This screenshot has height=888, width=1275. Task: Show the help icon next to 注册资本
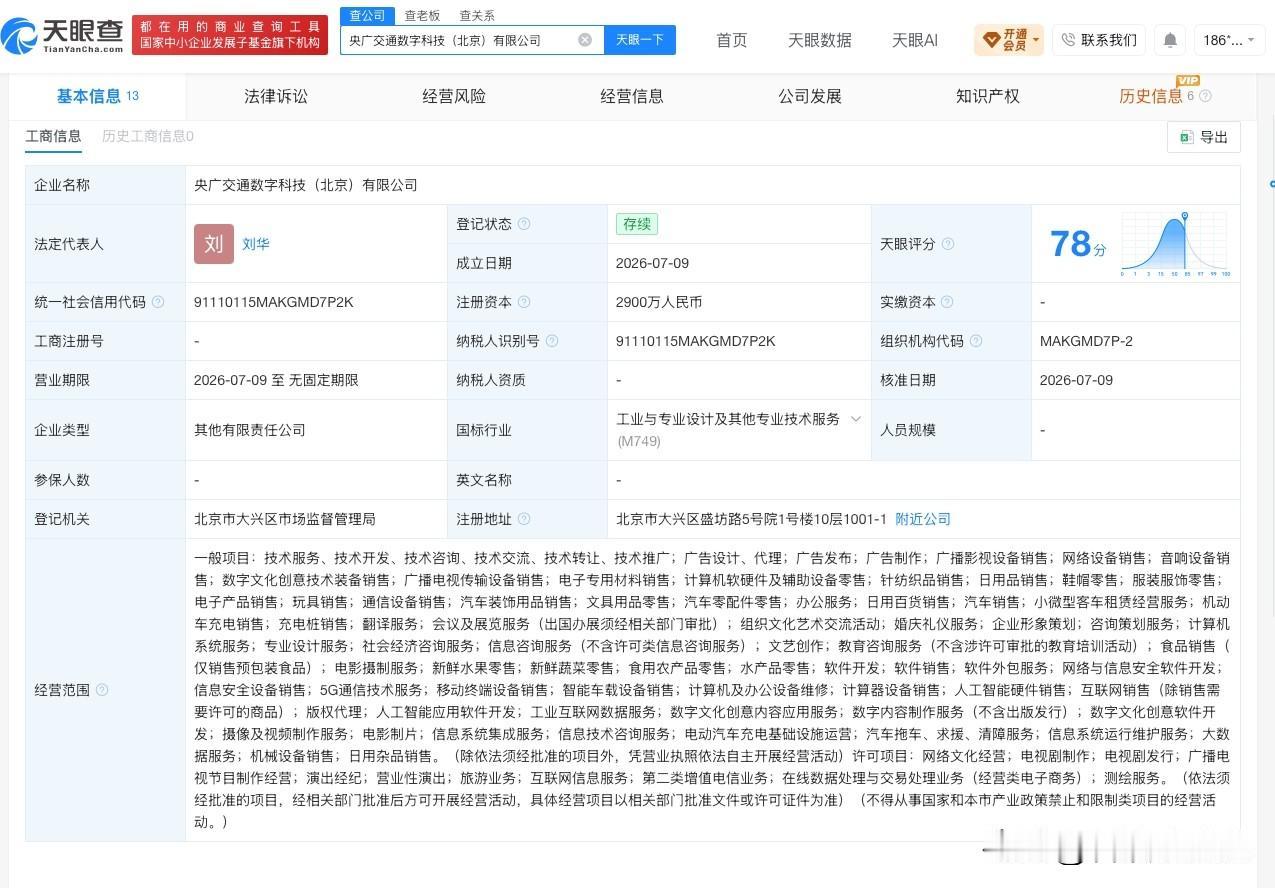tap(524, 302)
